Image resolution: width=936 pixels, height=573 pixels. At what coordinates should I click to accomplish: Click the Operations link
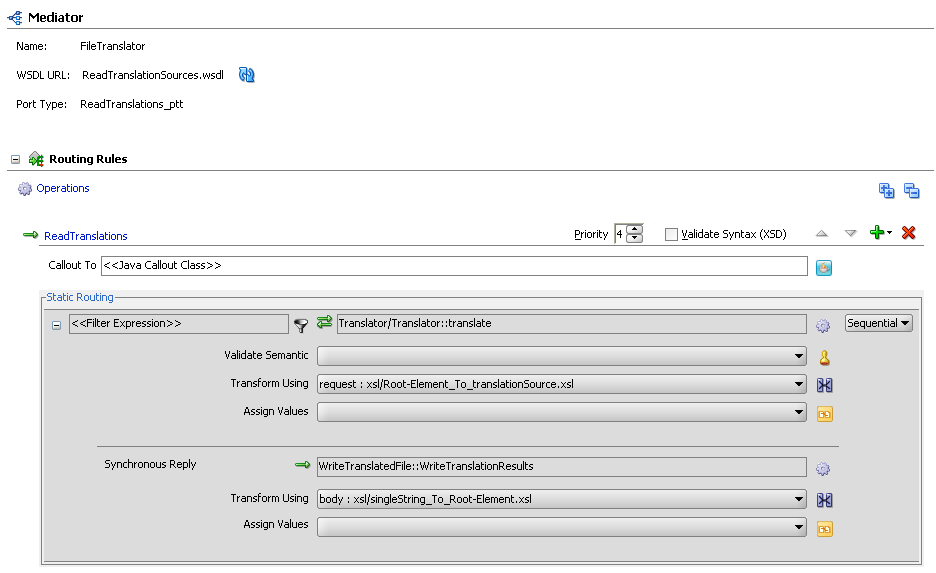point(63,188)
